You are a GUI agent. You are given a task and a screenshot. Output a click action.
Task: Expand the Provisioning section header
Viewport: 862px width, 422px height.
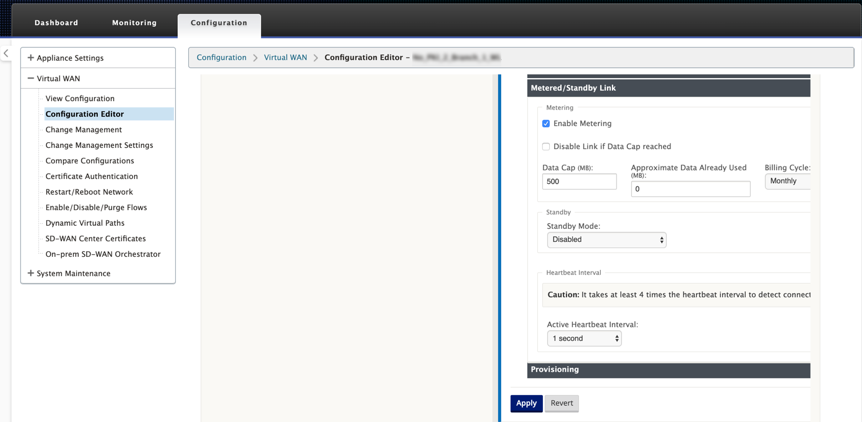coord(668,370)
